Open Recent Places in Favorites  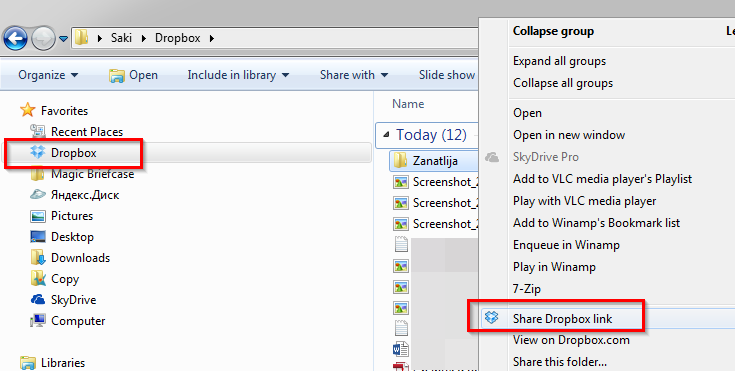point(87,132)
